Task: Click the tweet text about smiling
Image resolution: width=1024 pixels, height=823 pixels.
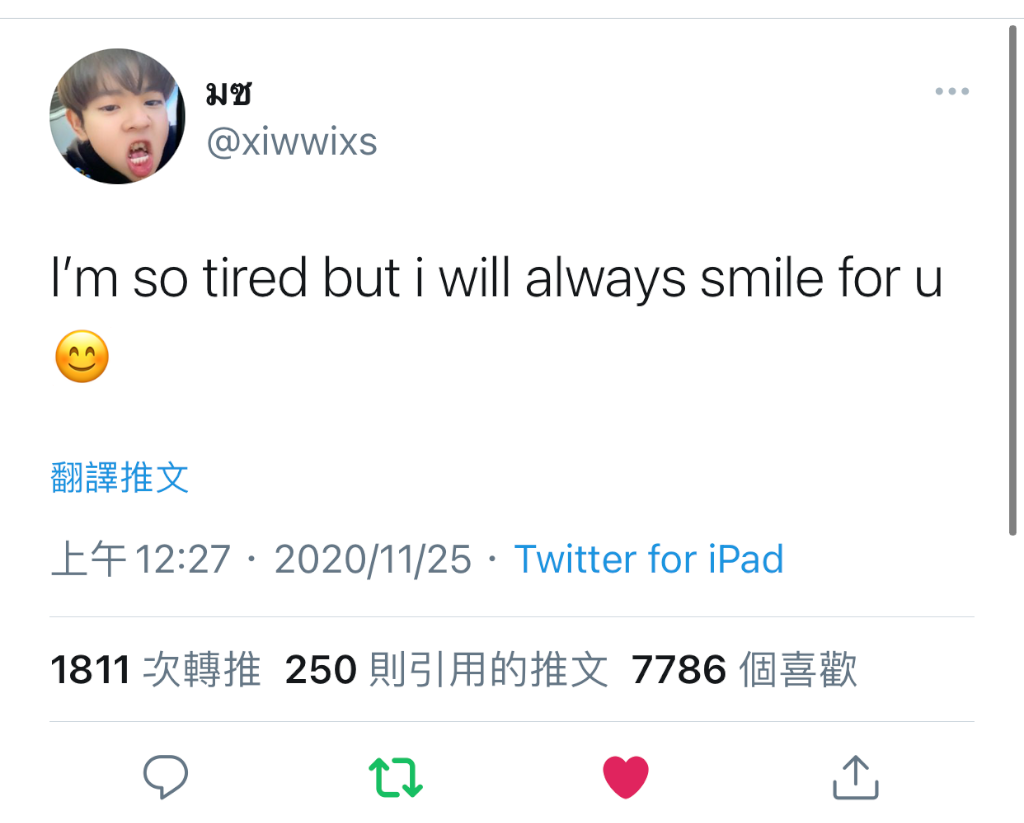Action: pos(497,279)
